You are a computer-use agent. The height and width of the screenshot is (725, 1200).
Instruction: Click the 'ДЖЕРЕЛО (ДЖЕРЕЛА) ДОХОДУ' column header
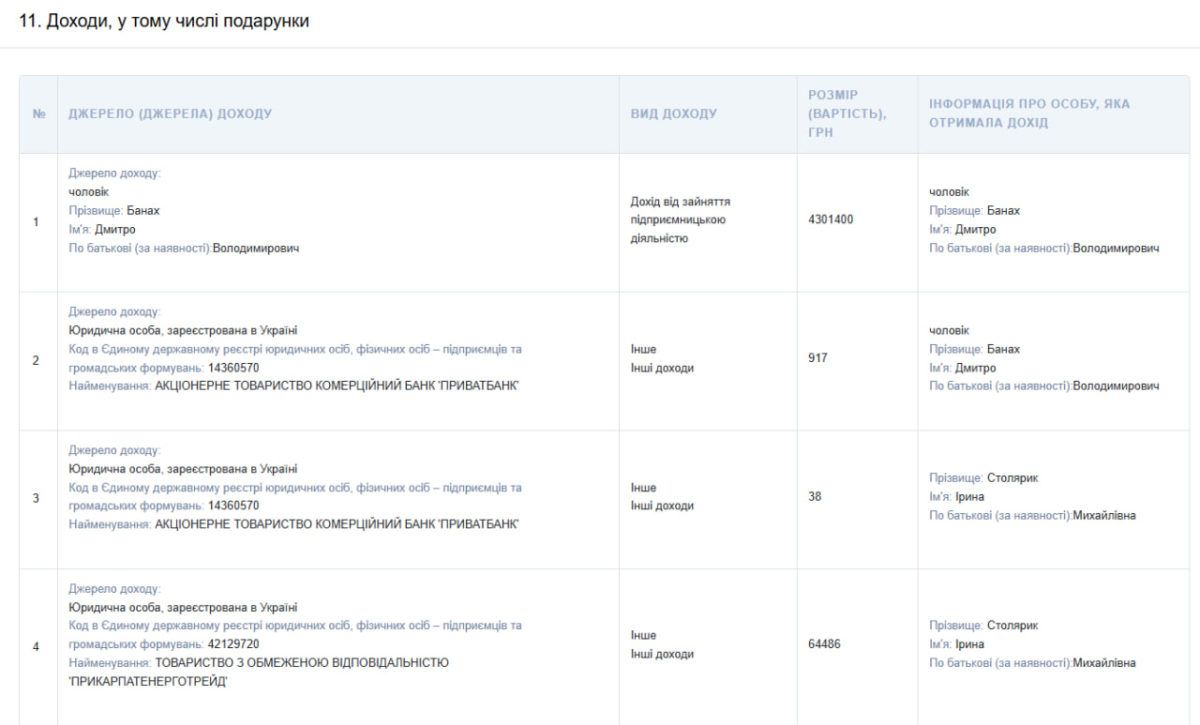[168, 114]
